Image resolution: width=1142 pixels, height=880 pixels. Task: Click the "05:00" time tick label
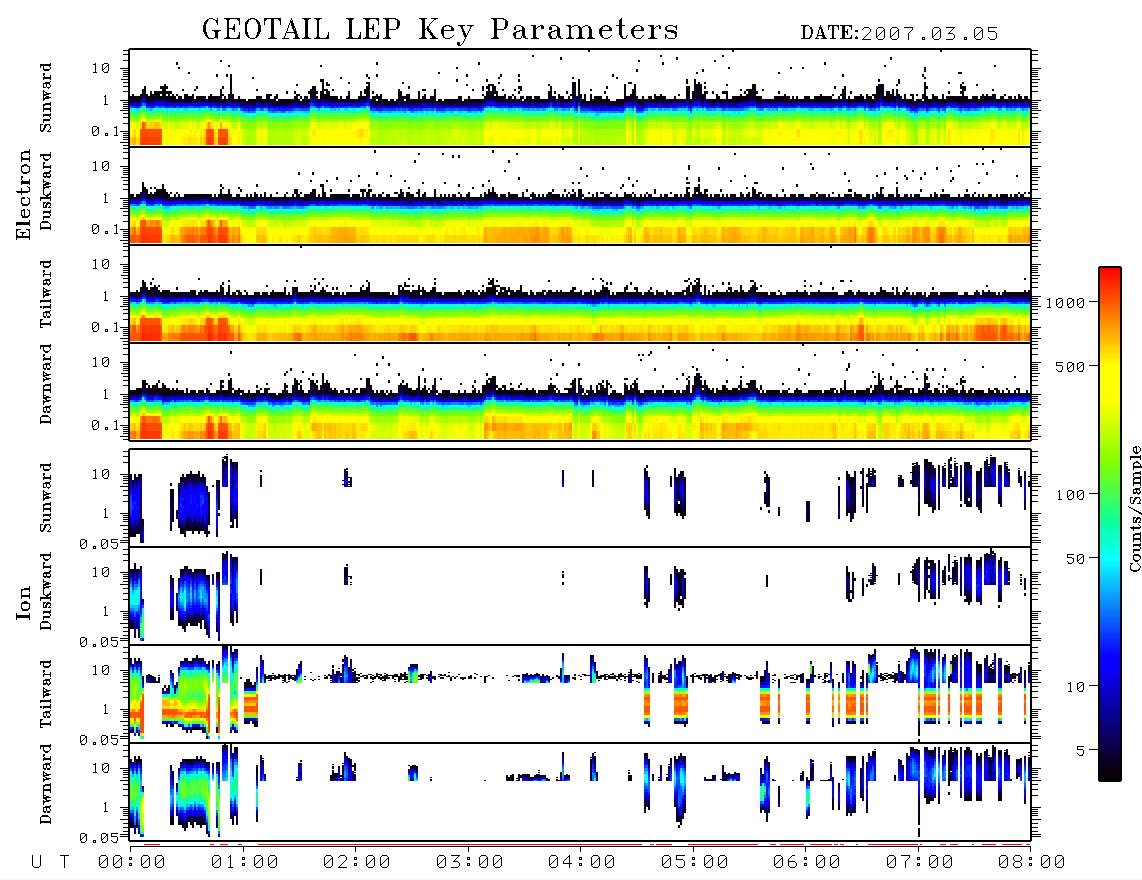tap(695, 862)
